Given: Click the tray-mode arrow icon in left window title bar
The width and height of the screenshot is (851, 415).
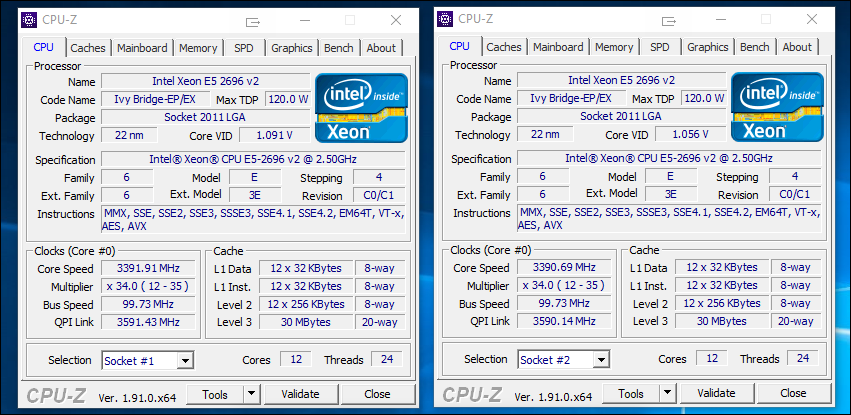Looking at the screenshot, I should (x=253, y=22).
